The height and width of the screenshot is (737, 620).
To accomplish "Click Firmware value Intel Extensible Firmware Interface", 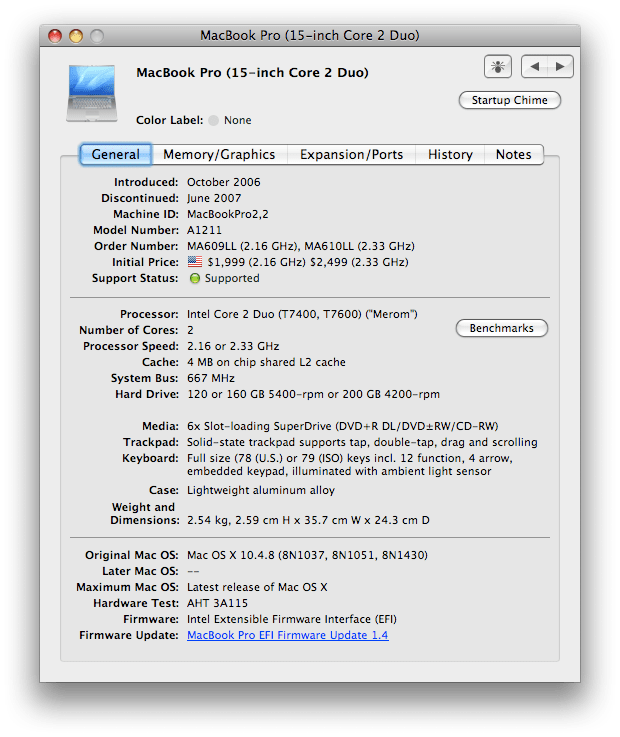I will pyautogui.click(x=291, y=619).
